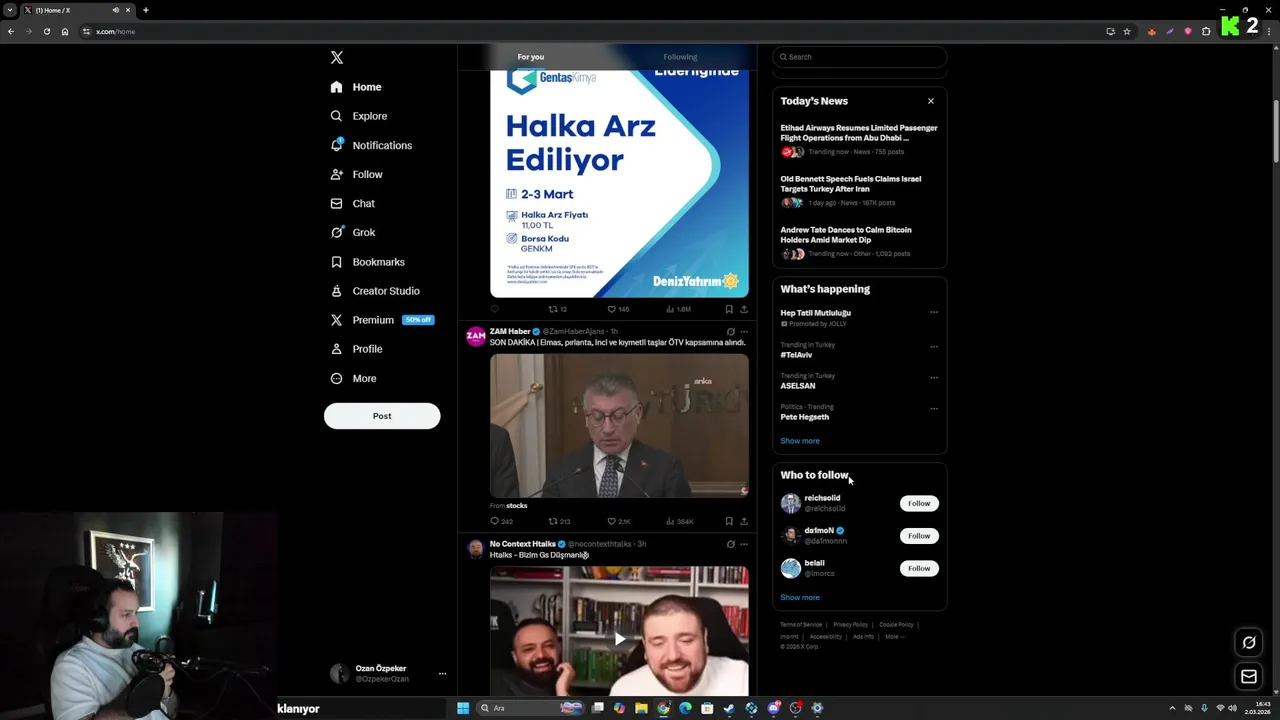Switch to the For you tab
The width and height of the screenshot is (1280, 720).
531,57
